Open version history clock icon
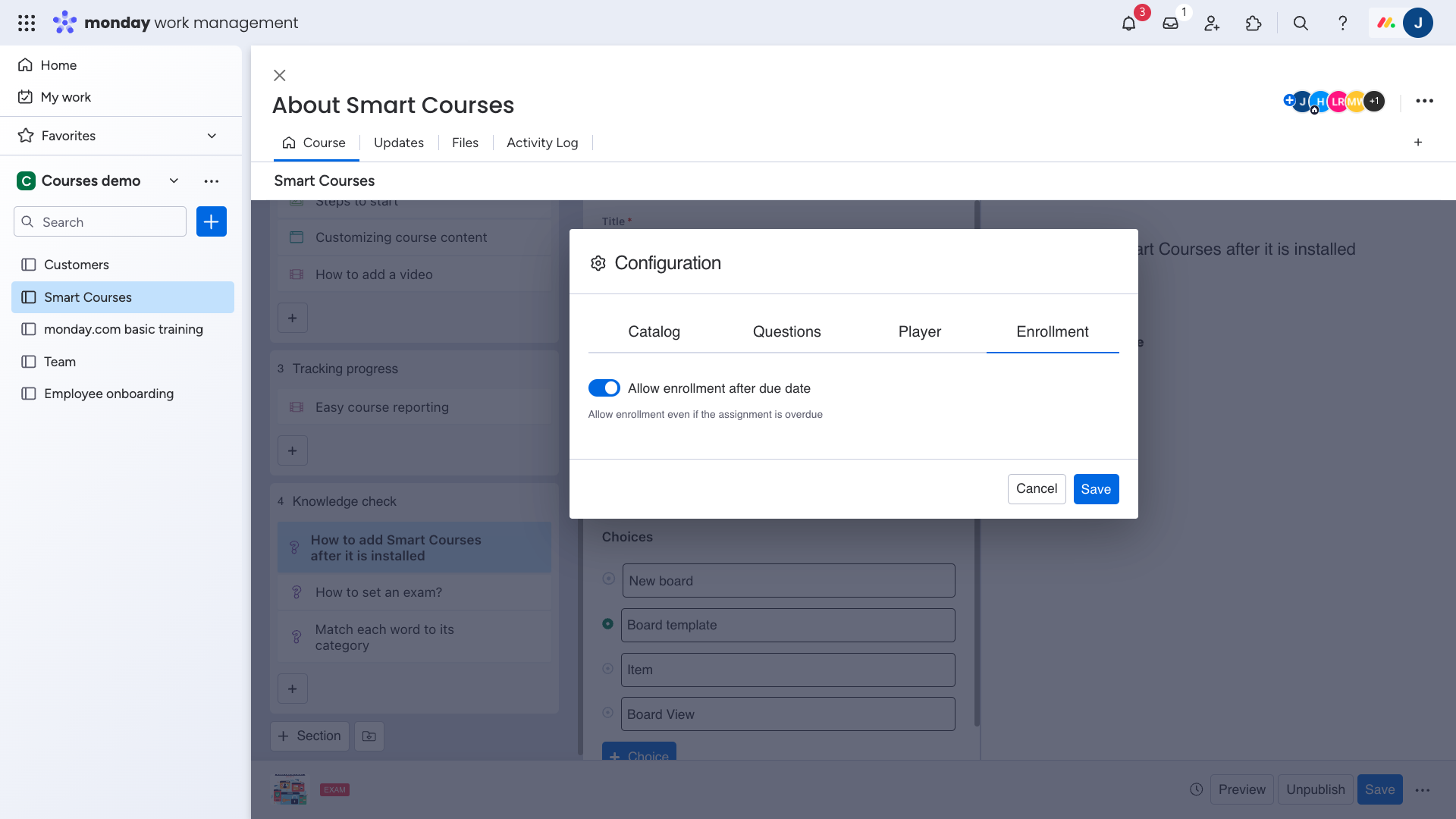The height and width of the screenshot is (819, 1456). (1197, 789)
